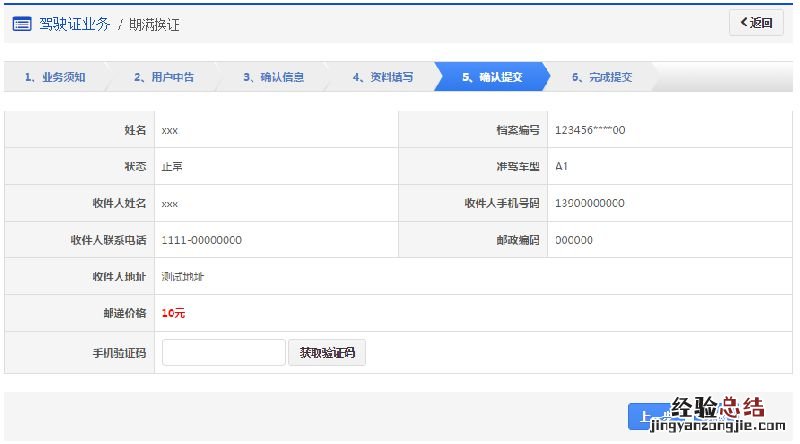This screenshot has height=444, width=800.
Task: Click the blue 上一步 button at bottom
Action: coord(647,417)
